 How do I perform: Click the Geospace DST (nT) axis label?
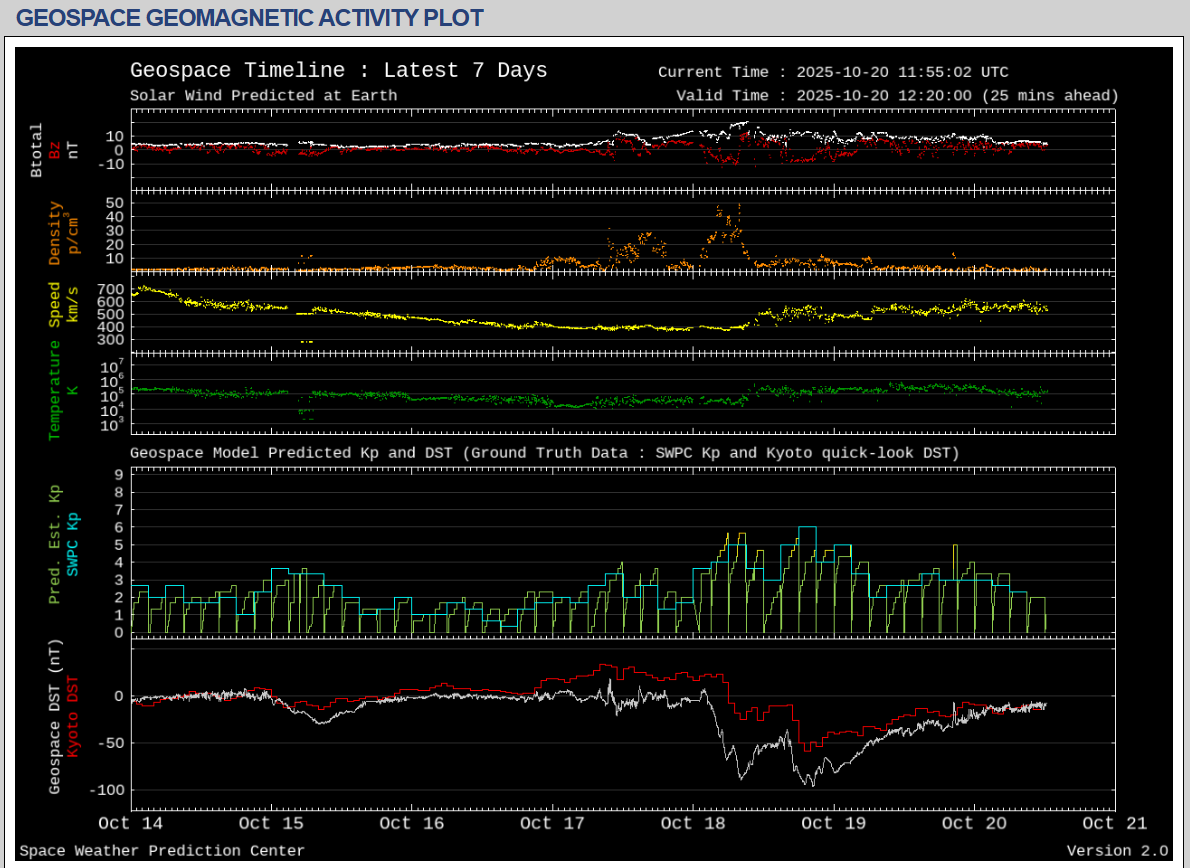point(55,716)
